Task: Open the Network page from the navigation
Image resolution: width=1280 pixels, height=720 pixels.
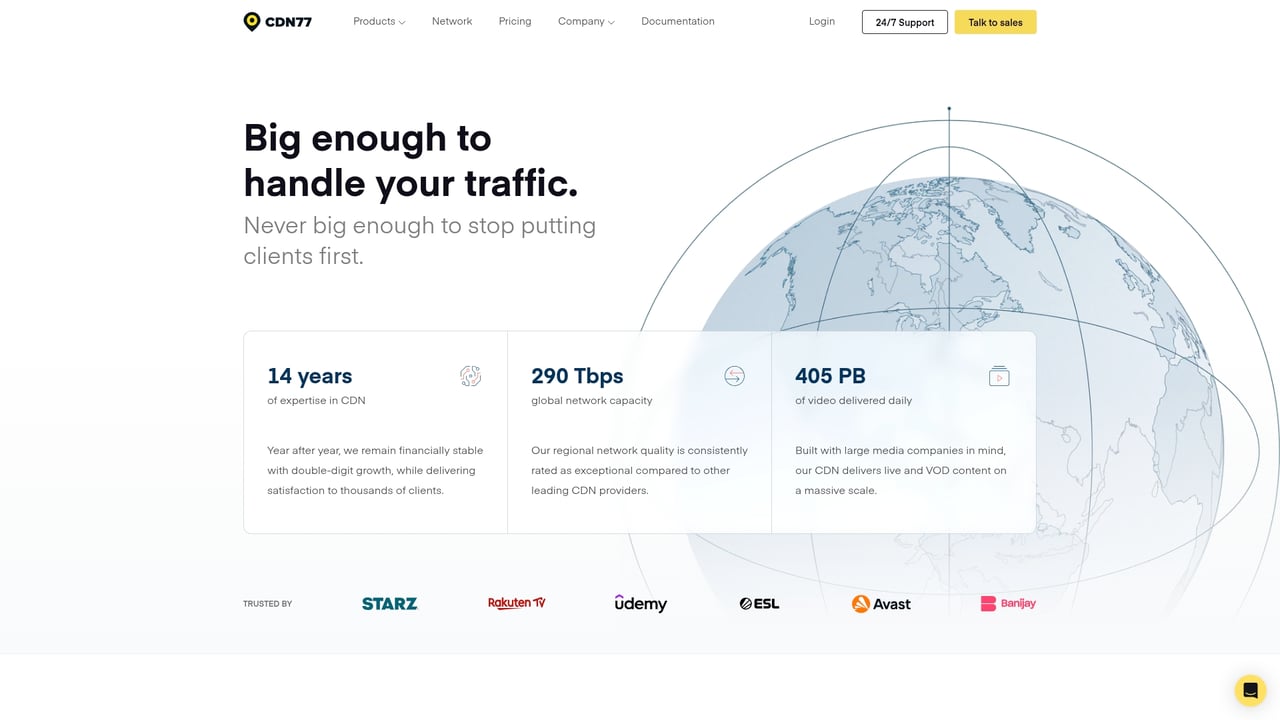Action: click(x=451, y=21)
